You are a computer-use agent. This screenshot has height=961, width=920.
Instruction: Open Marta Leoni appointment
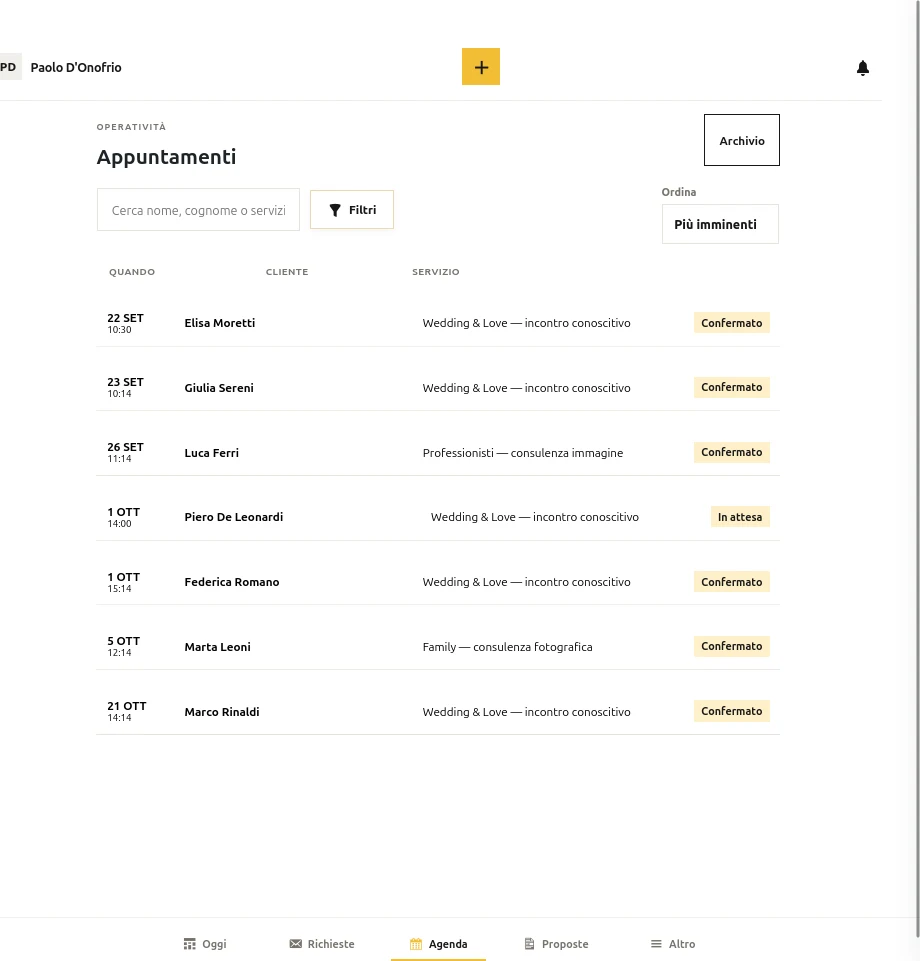point(438,647)
